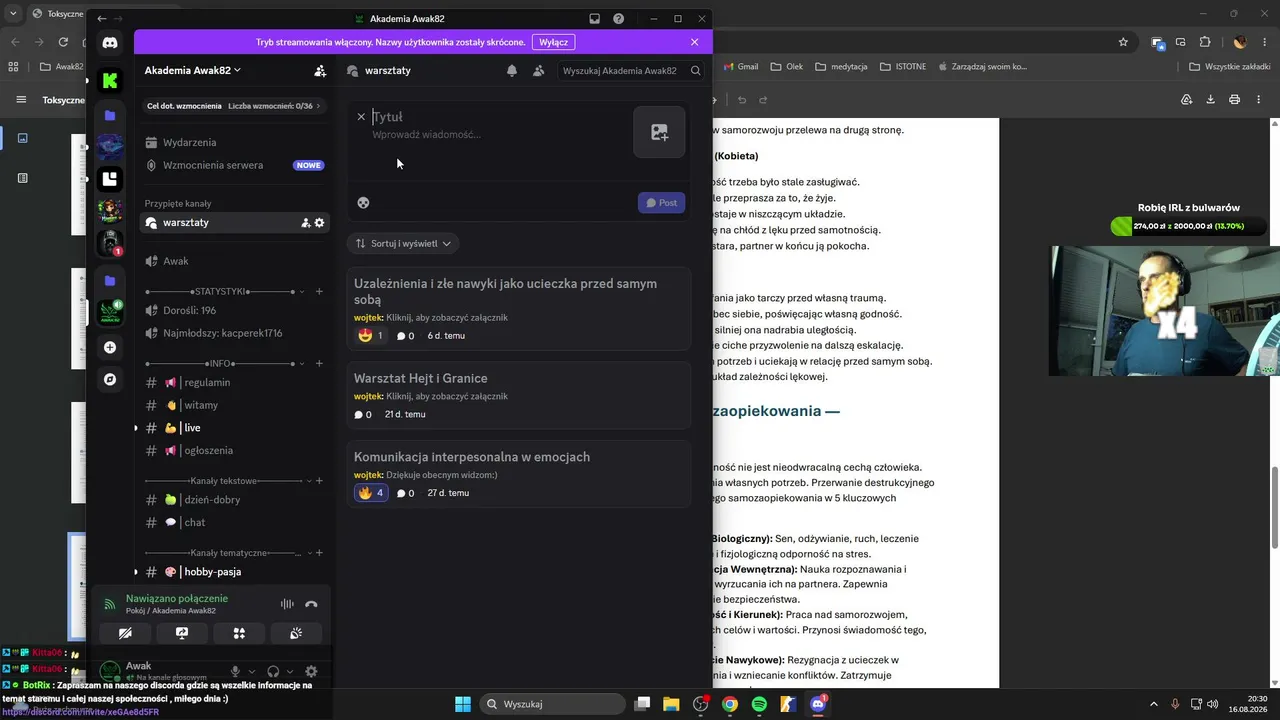Open the ogłoszenia channel
Screen dimensions: 1280x720
(x=234, y=451)
